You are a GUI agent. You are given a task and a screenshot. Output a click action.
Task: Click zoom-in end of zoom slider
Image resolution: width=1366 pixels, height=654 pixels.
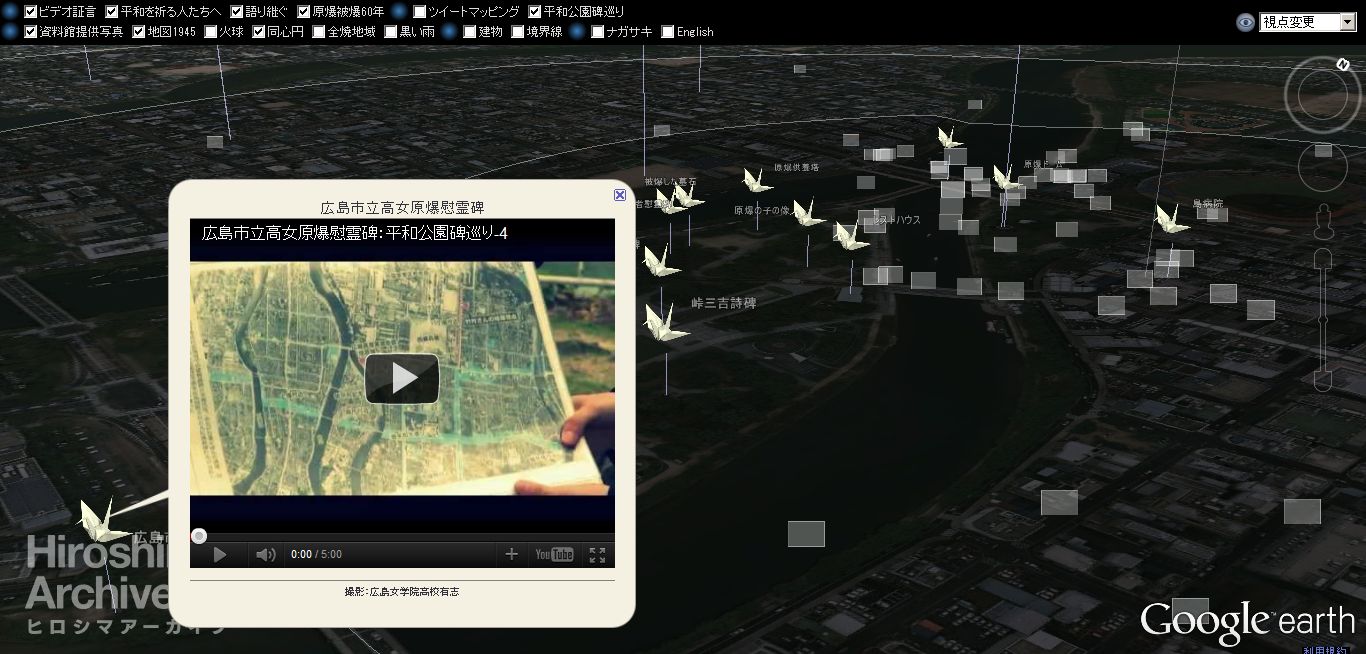point(1323,260)
